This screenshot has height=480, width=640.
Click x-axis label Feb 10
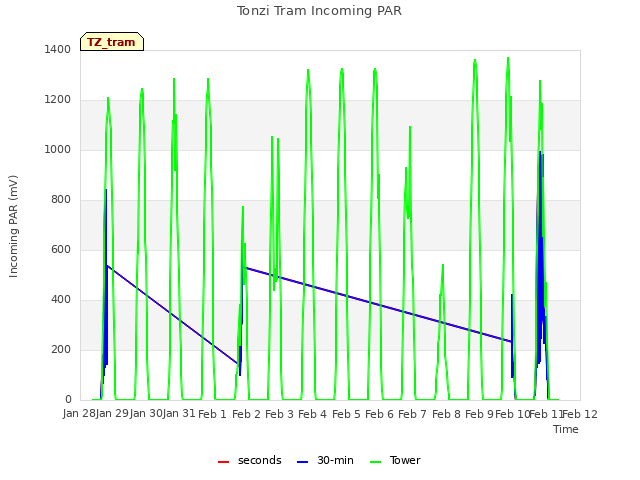[512, 414]
